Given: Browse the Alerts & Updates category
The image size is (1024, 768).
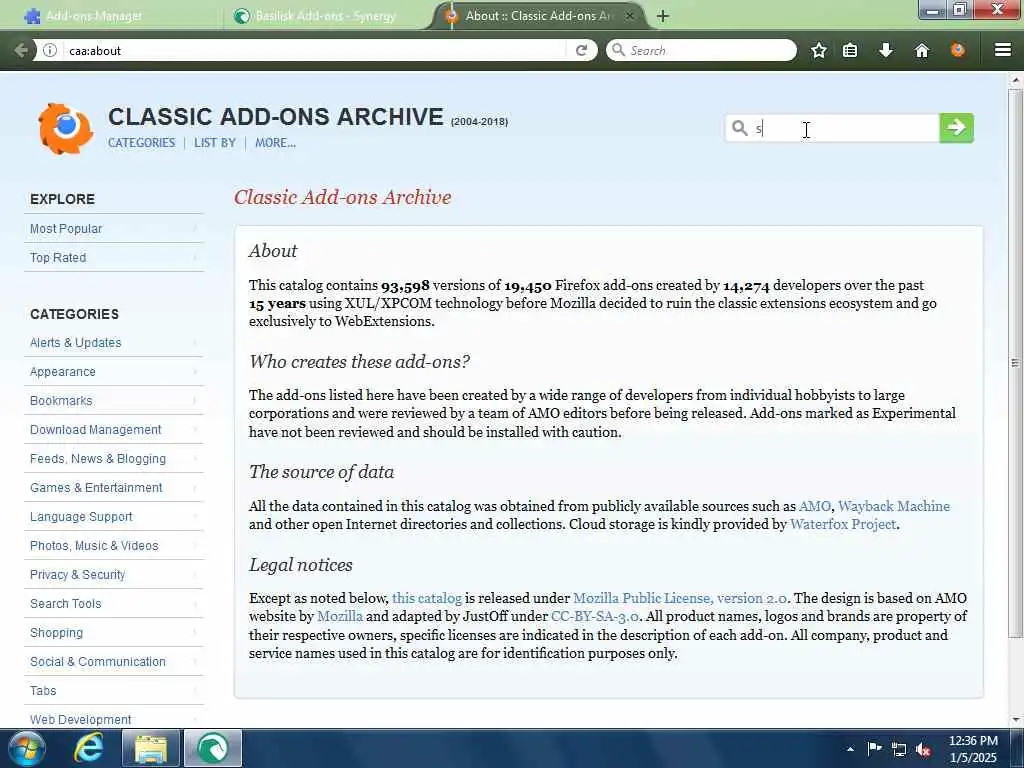Looking at the screenshot, I should click(x=114, y=342).
